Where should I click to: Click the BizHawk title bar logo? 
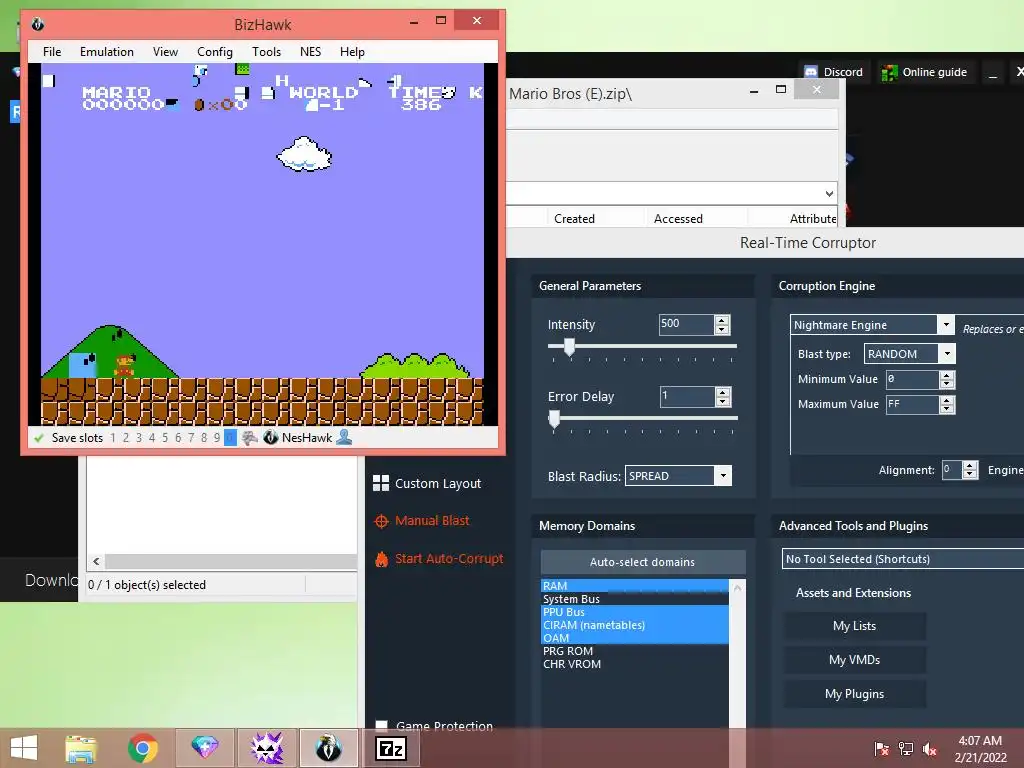click(x=38, y=25)
